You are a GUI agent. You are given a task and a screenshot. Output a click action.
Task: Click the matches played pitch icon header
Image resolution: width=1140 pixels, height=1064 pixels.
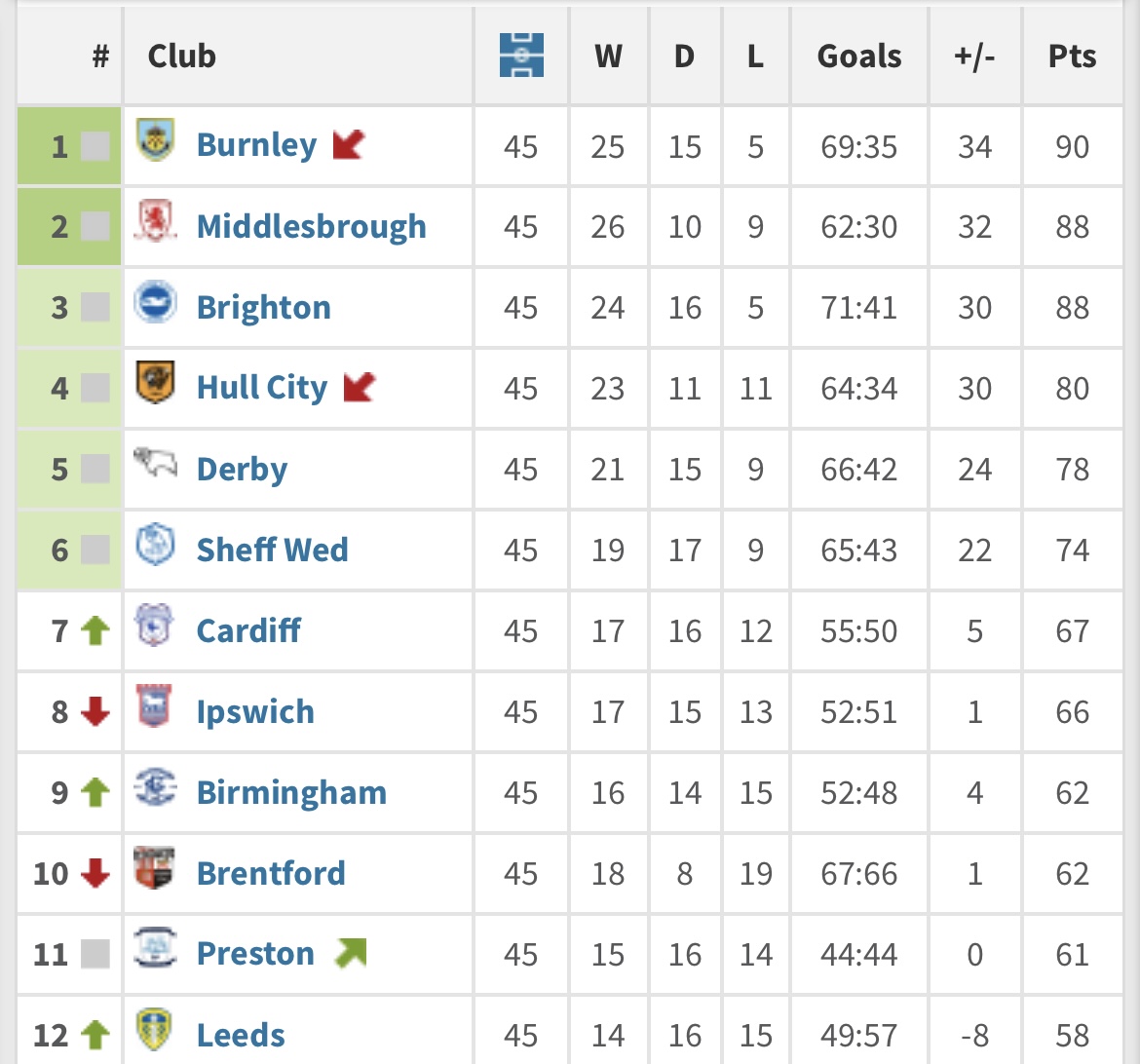(521, 56)
